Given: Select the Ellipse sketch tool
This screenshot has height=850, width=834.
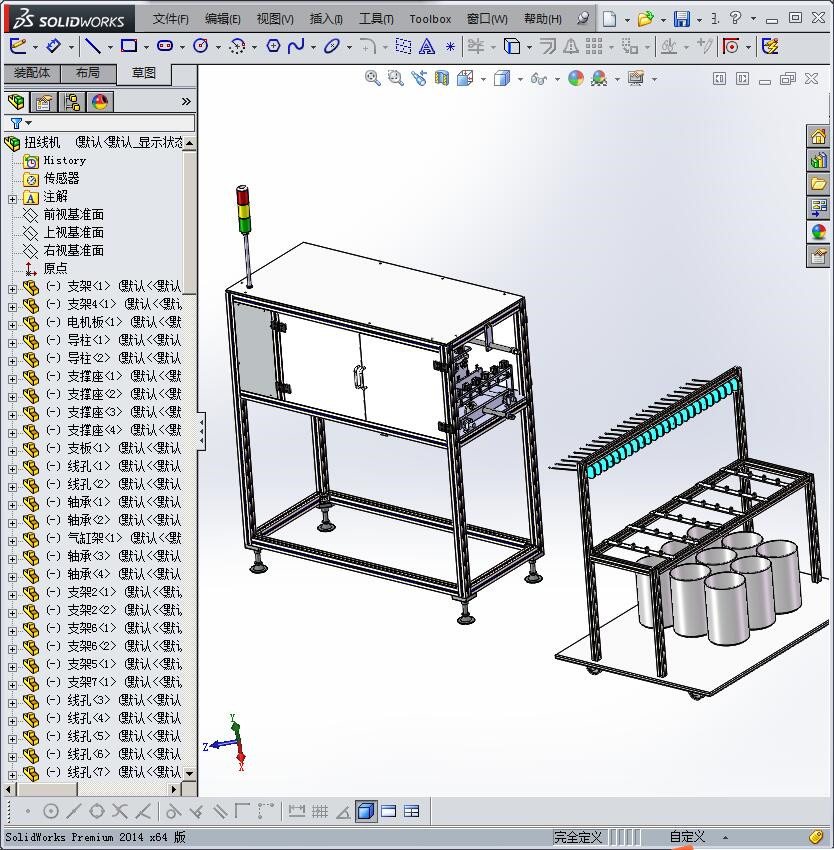Looking at the screenshot, I should click(x=331, y=46).
